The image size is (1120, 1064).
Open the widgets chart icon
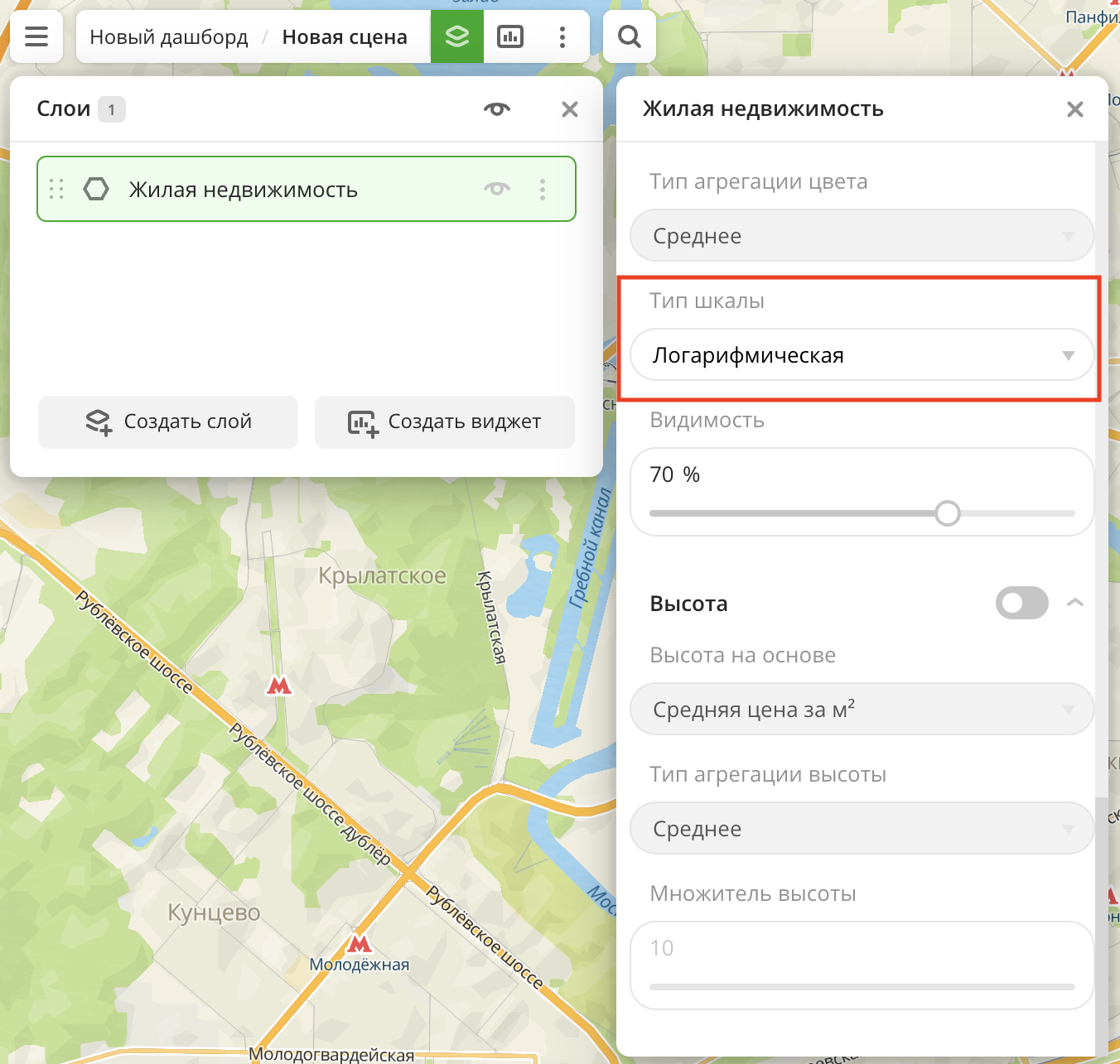tap(509, 36)
